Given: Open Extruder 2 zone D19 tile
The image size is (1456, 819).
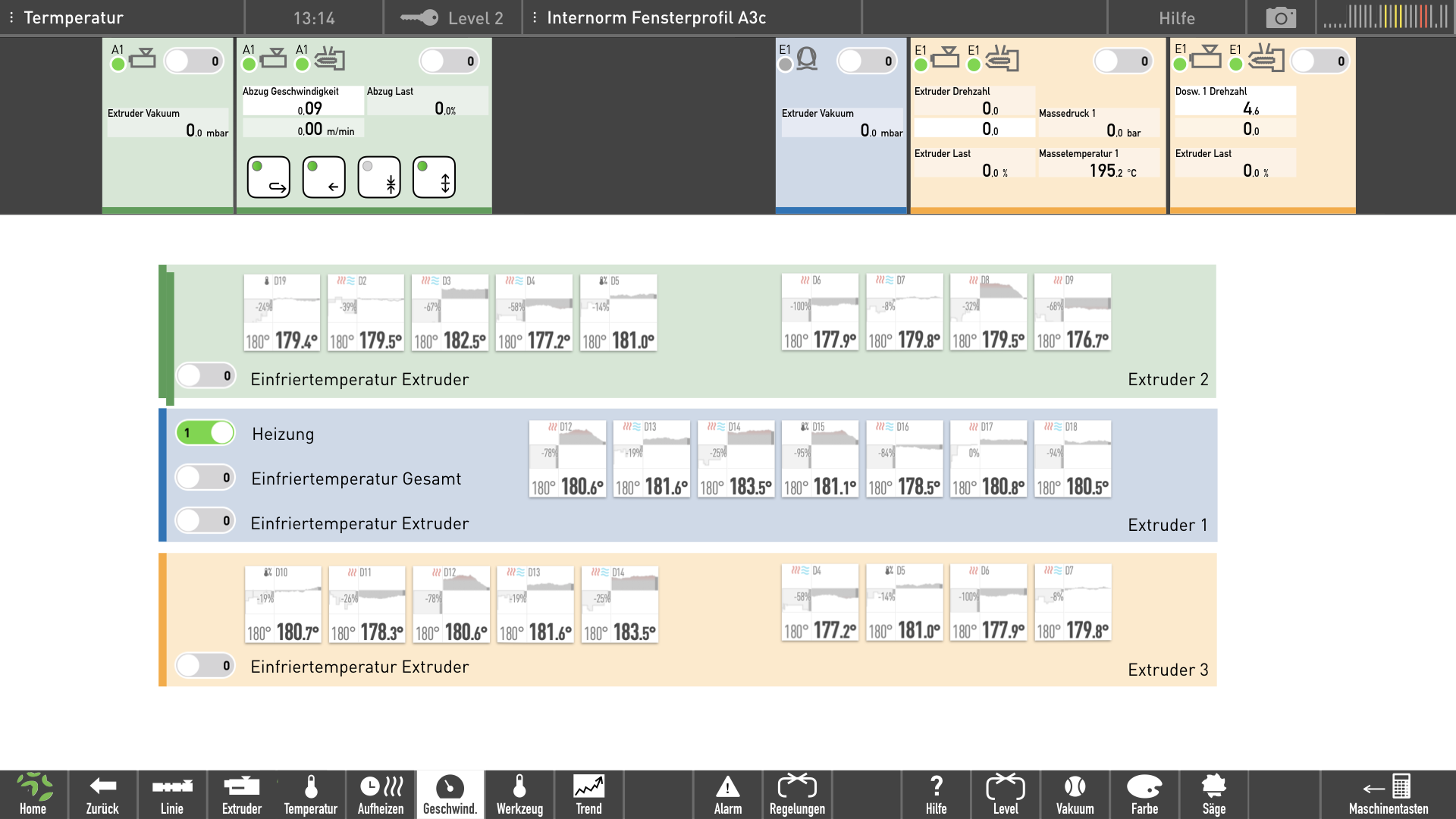Looking at the screenshot, I should click(x=282, y=312).
